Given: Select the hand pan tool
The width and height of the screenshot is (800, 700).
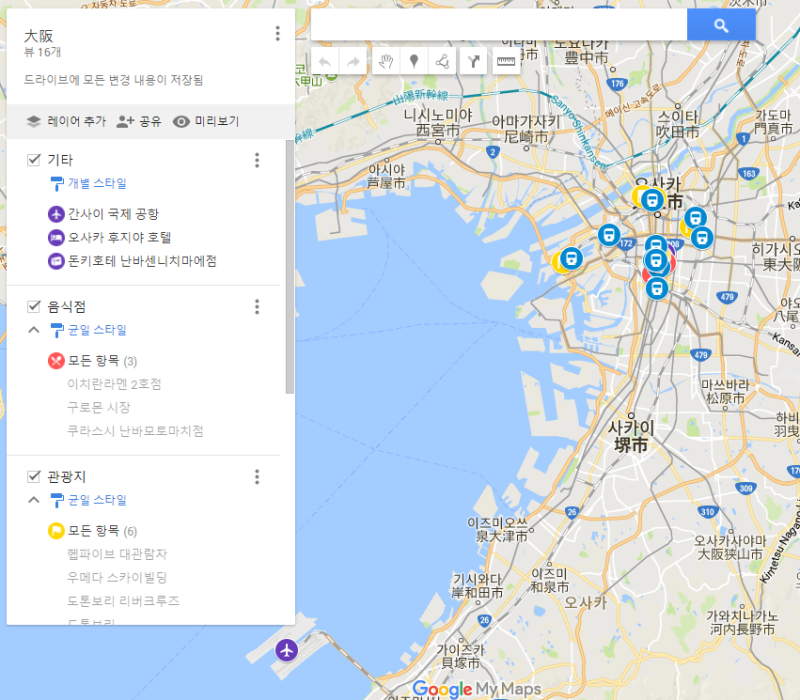Looking at the screenshot, I should click(386, 62).
